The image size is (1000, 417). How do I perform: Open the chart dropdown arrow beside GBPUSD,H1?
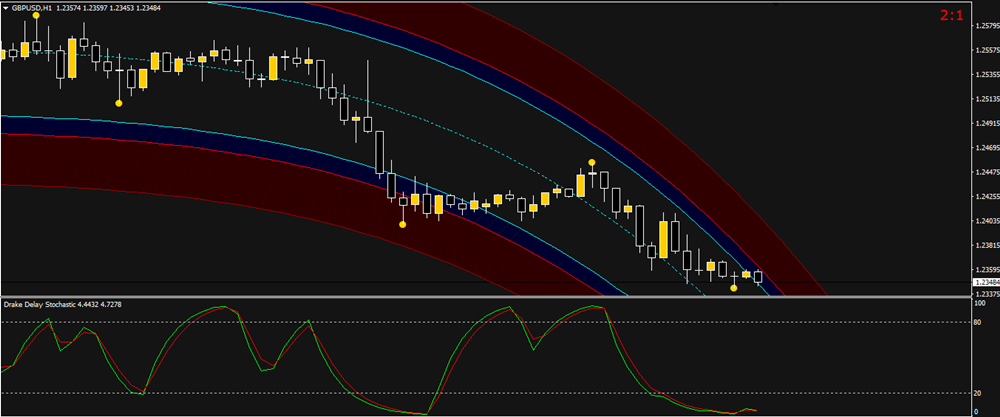click(6, 7)
